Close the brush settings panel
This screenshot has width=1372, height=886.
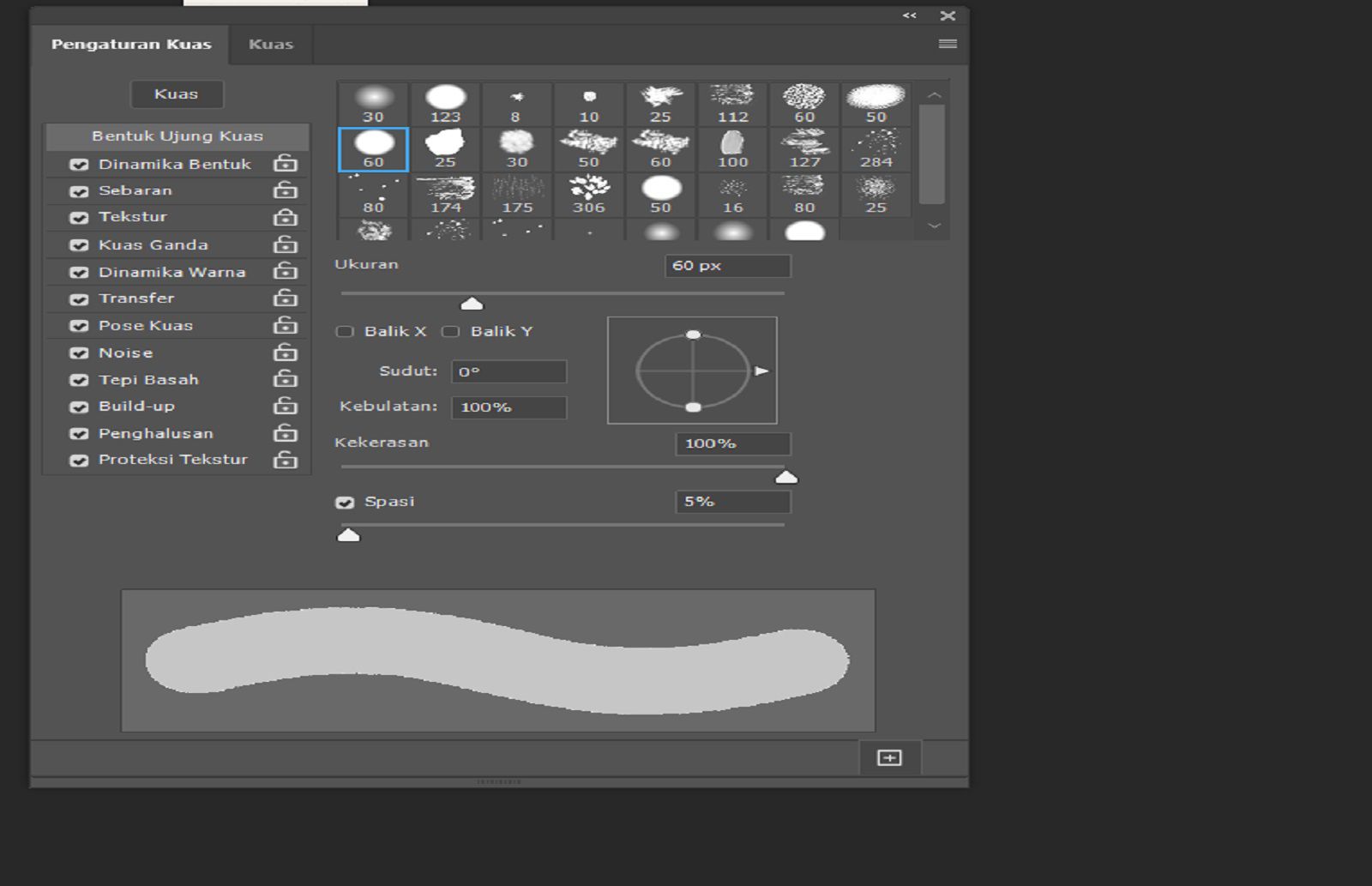coord(948,15)
